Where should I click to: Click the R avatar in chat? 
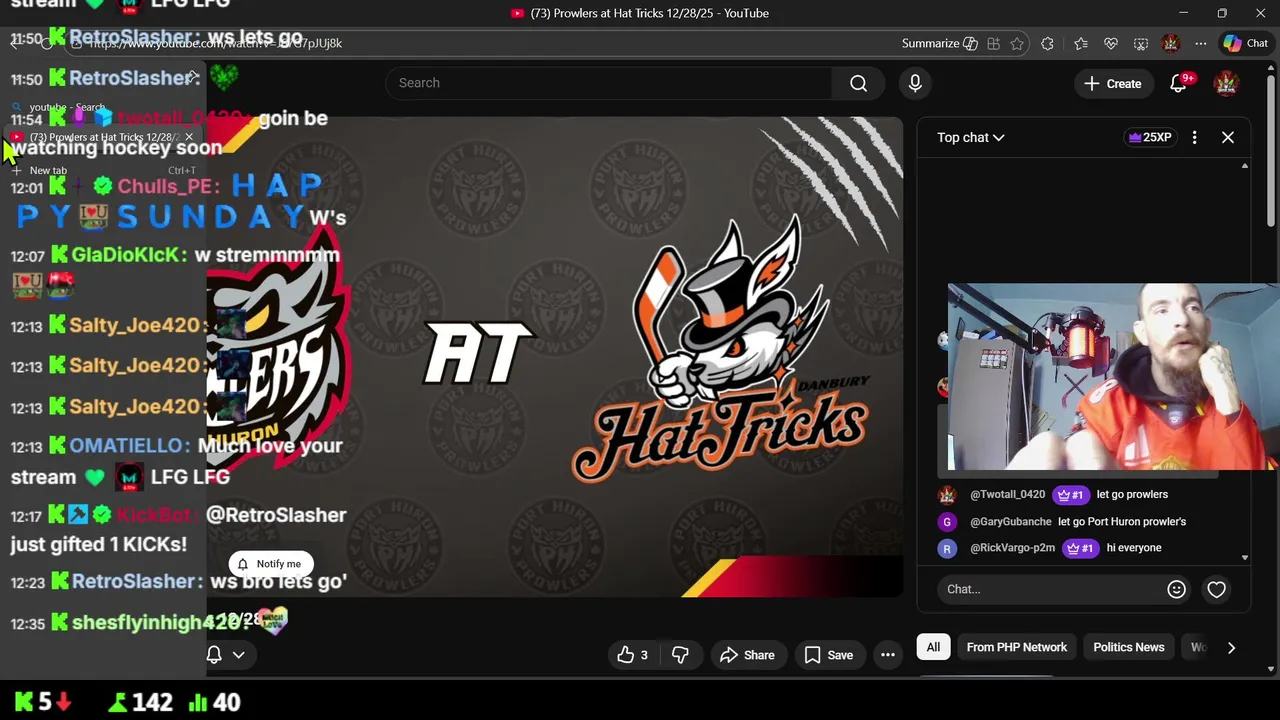(x=947, y=548)
